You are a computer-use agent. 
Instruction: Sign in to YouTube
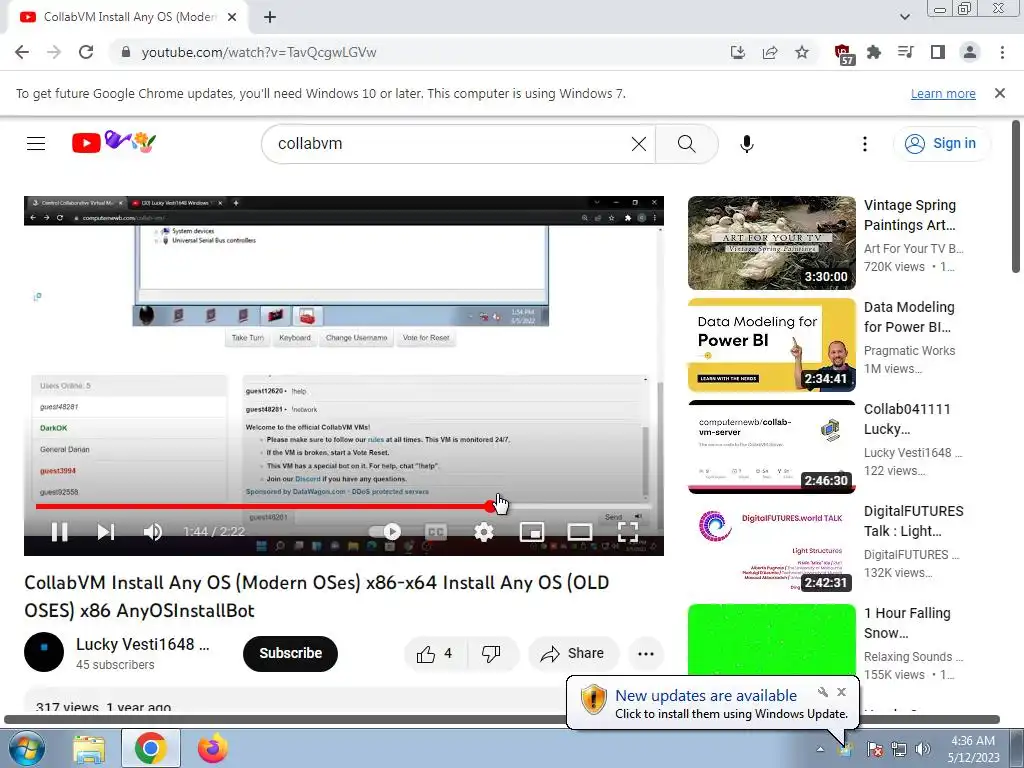941,143
